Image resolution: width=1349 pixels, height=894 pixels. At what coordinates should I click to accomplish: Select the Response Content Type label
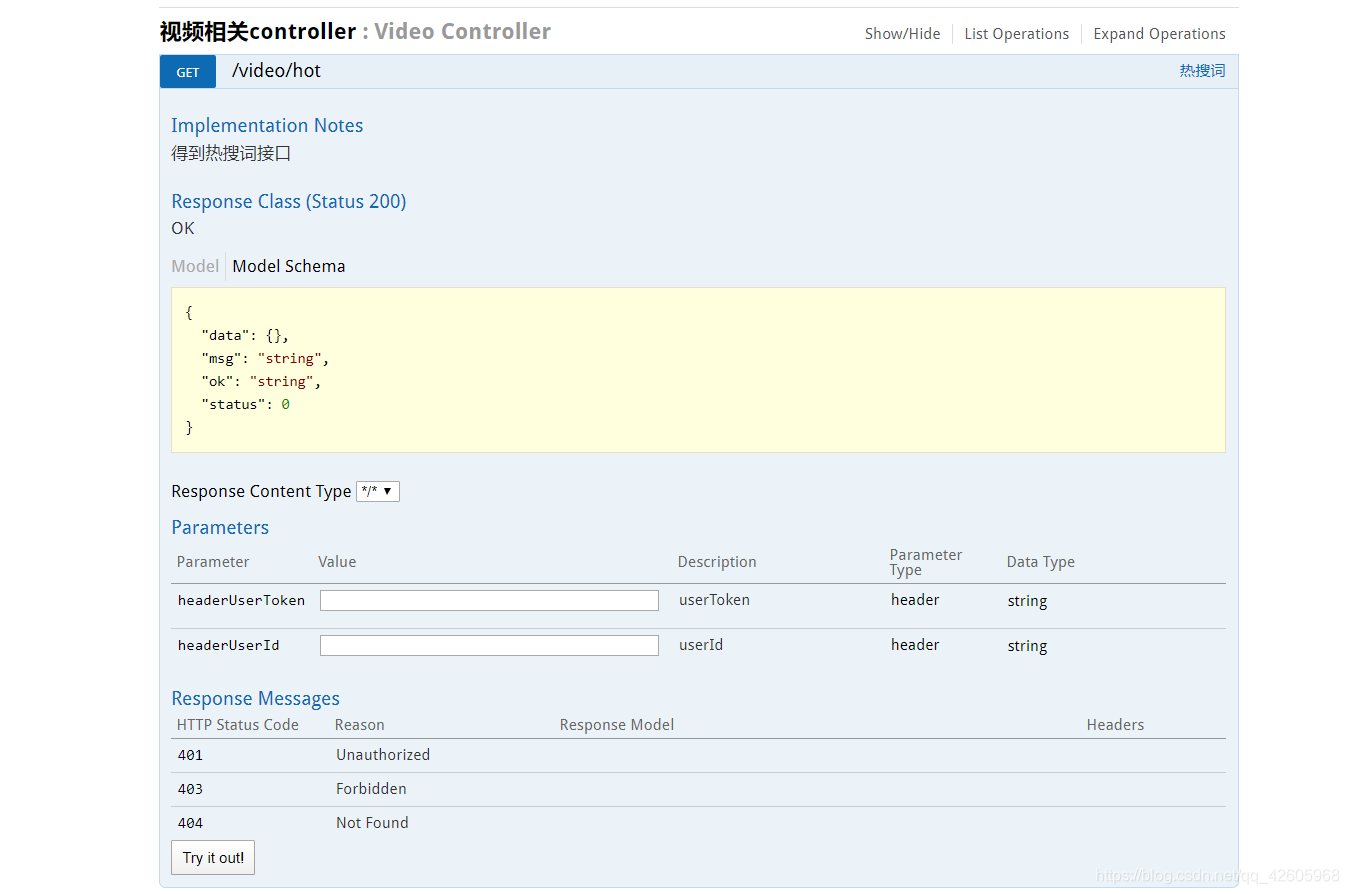pyautogui.click(x=261, y=491)
